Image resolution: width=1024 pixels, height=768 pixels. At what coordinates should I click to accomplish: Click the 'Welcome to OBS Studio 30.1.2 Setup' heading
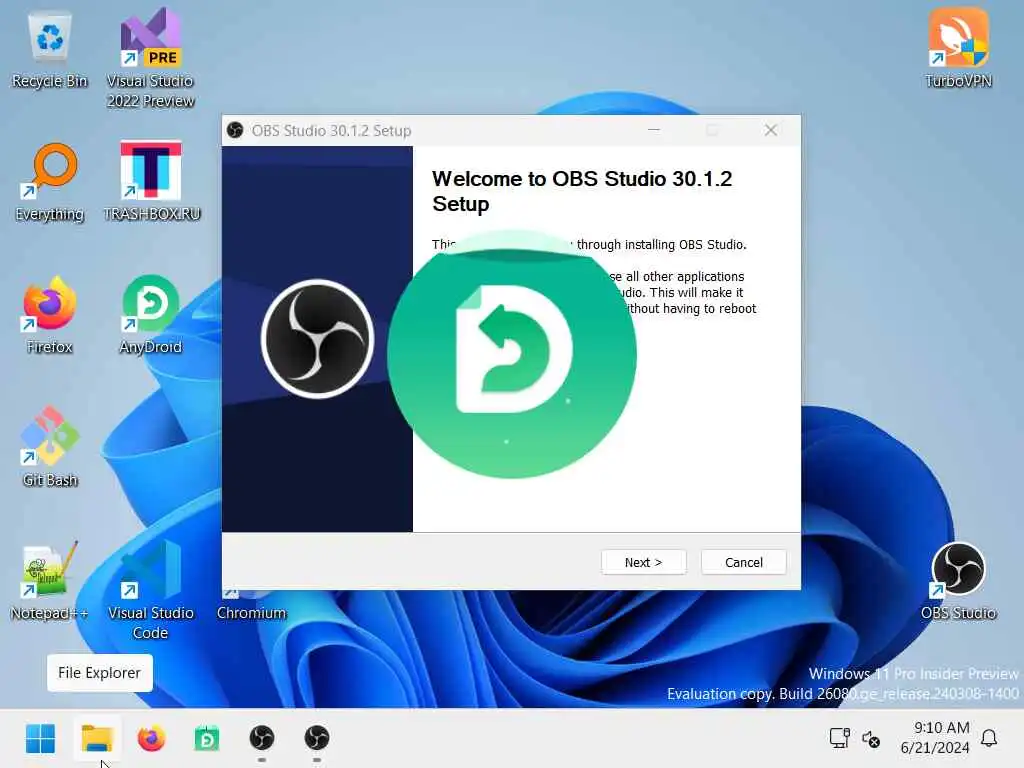click(x=582, y=191)
